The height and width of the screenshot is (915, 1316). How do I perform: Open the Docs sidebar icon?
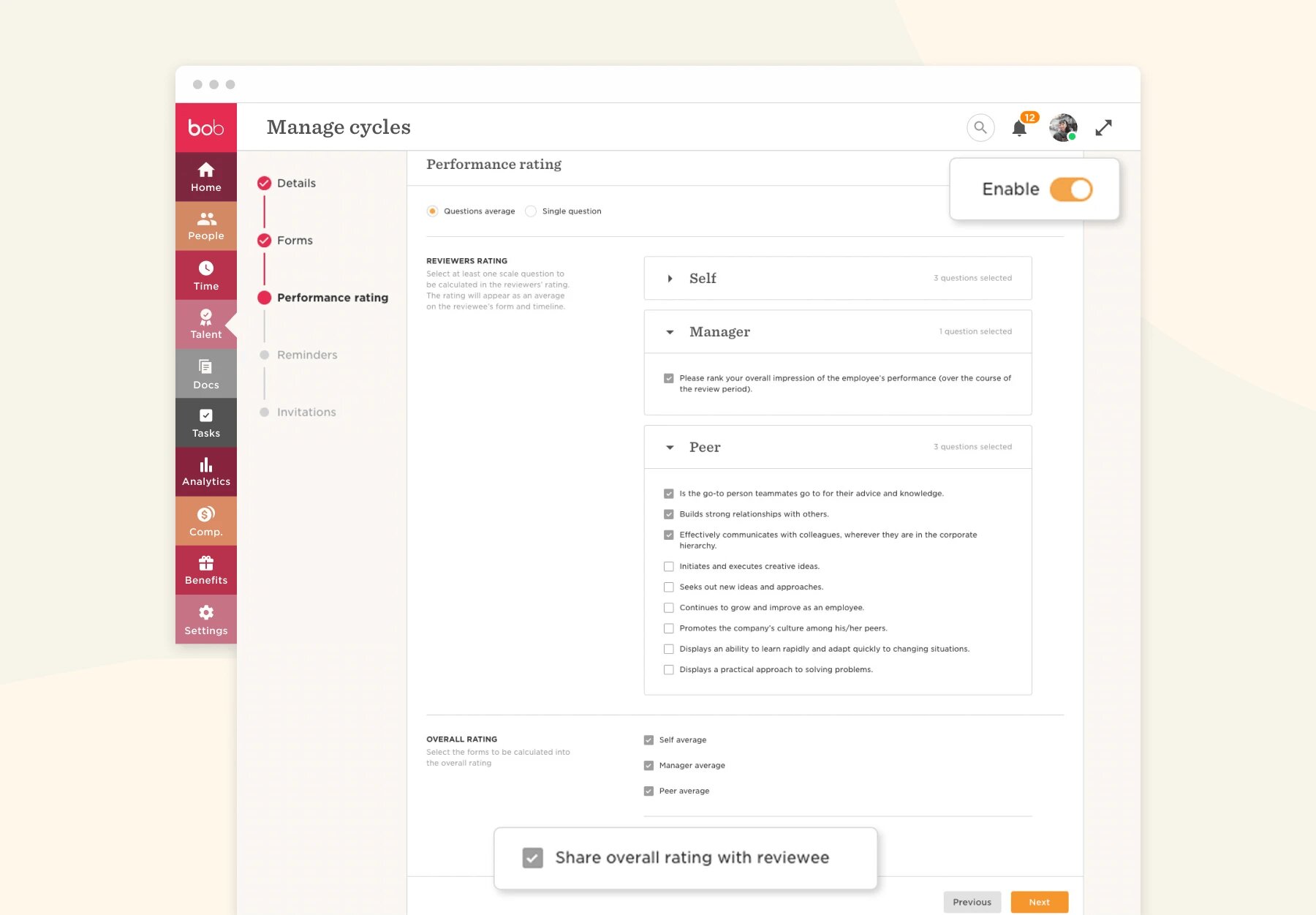pos(206,374)
